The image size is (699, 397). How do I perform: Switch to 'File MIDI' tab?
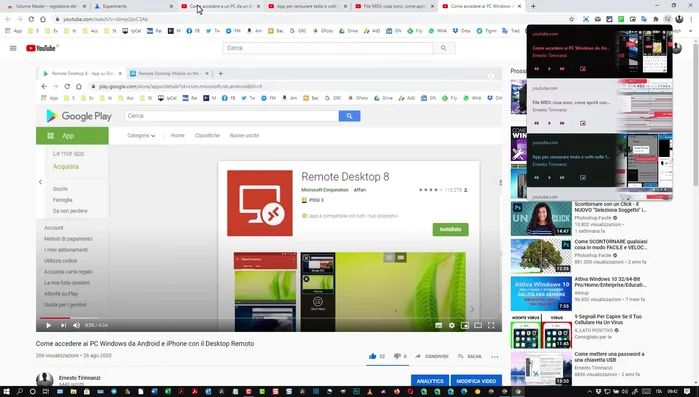click(394, 6)
